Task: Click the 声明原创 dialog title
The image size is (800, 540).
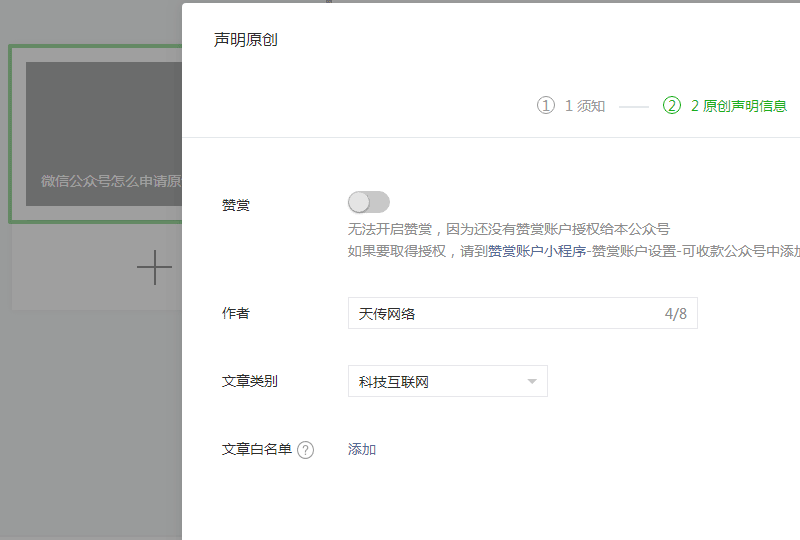Action: pos(245,40)
